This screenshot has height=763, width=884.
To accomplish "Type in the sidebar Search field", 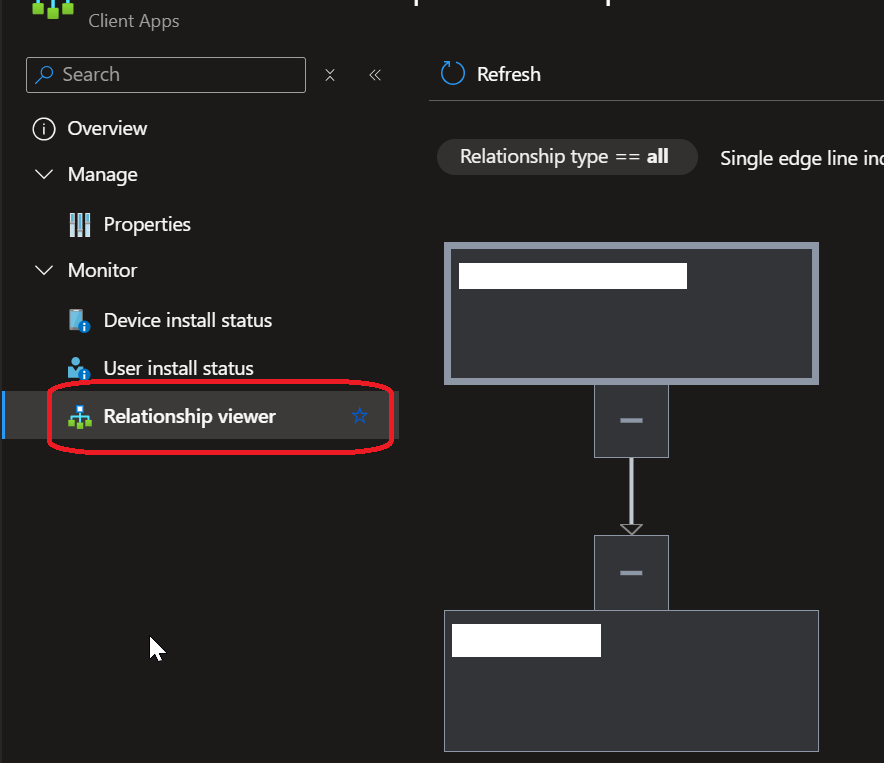I will tap(180, 75).
